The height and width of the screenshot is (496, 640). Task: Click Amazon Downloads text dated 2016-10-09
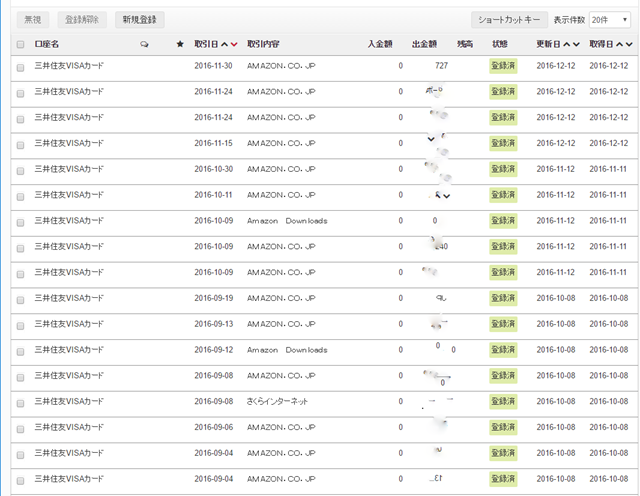tap(287, 221)
